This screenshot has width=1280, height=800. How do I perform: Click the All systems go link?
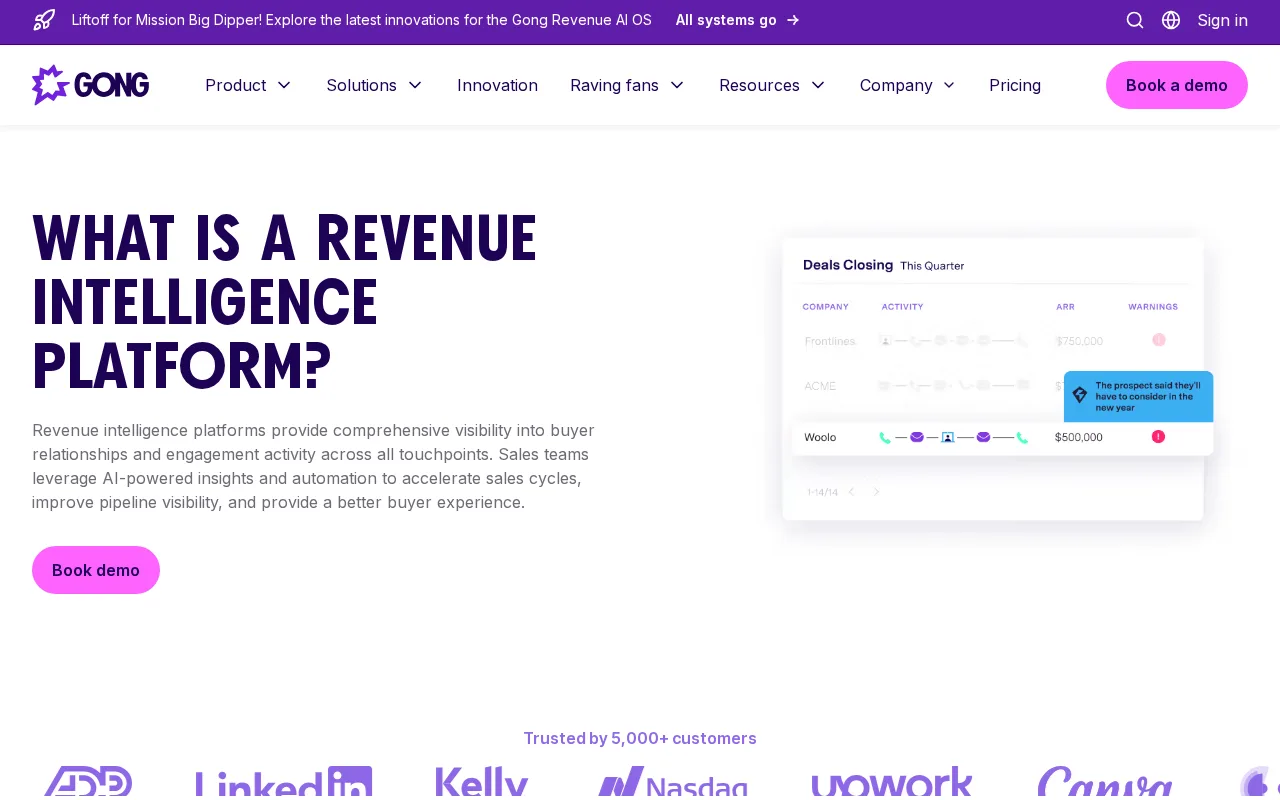(x=737, y=20)
